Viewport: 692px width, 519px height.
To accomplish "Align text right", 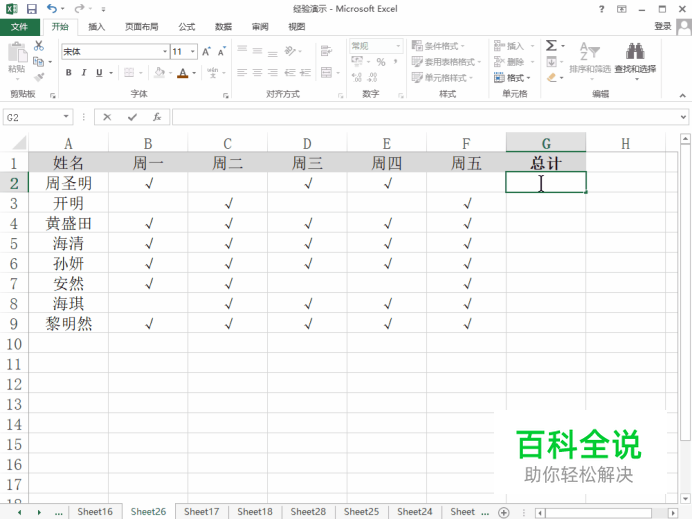I will click(x=273, y=72).
